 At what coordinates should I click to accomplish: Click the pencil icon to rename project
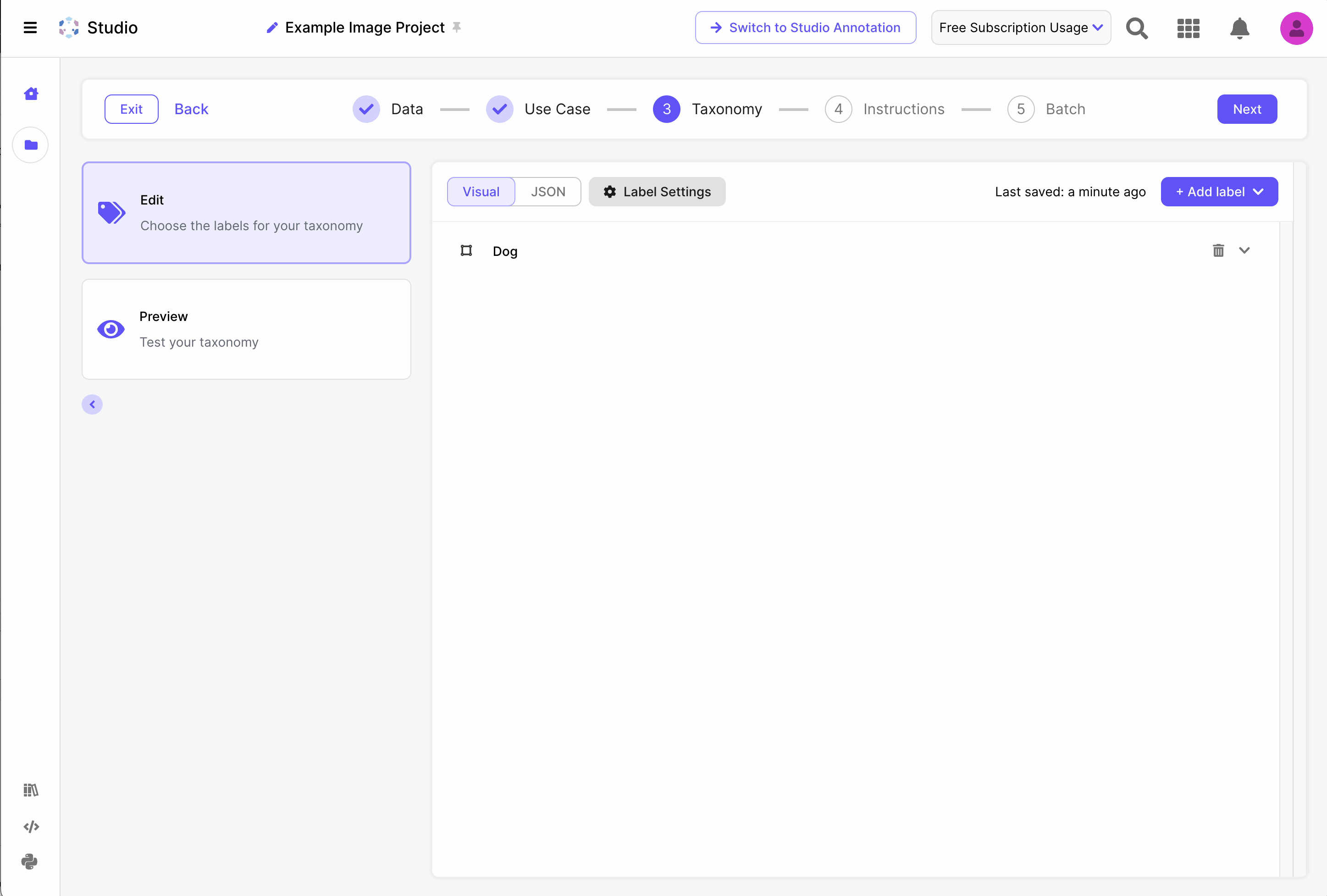coord(272,28)
